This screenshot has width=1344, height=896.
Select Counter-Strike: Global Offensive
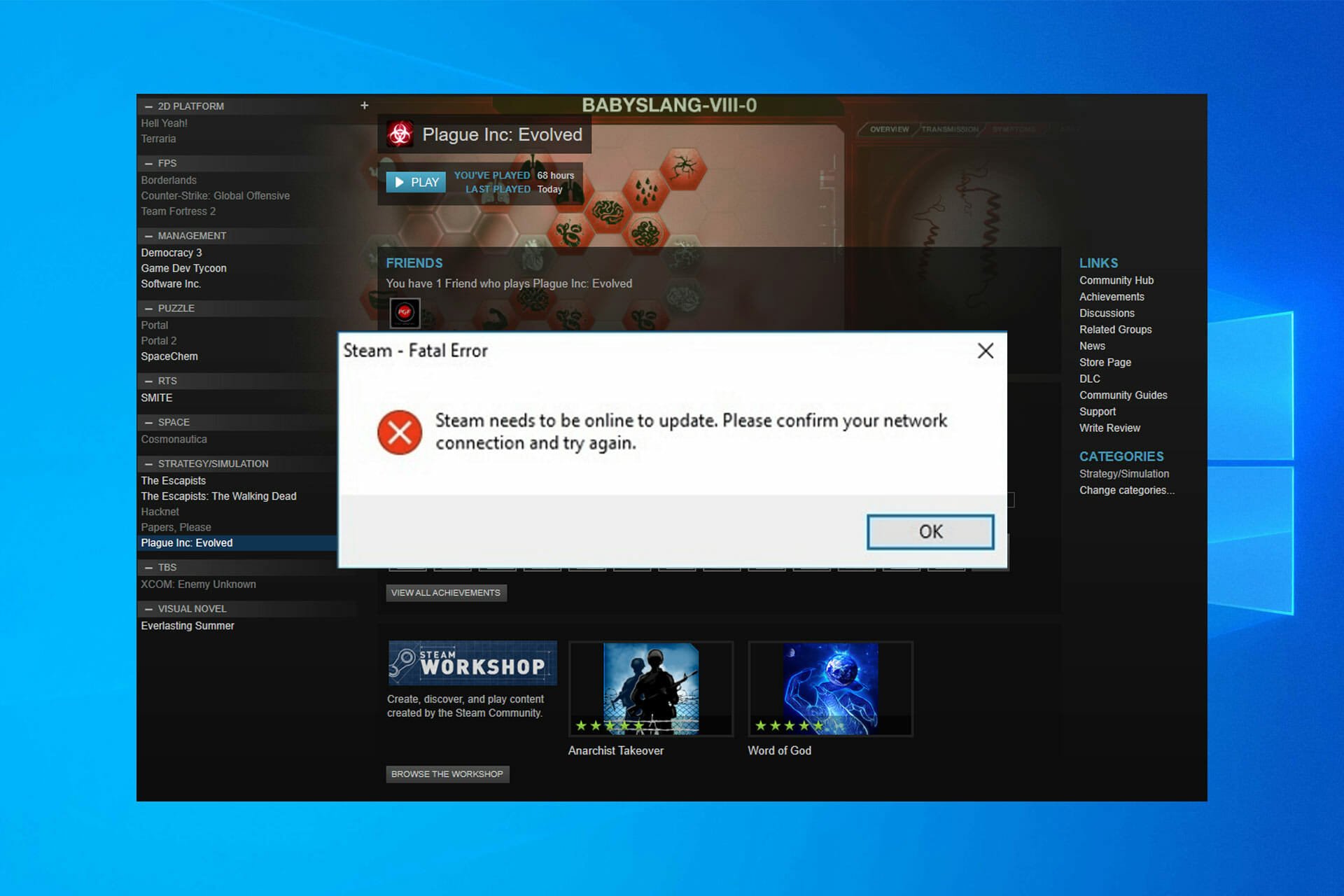[x=216, y=196]
